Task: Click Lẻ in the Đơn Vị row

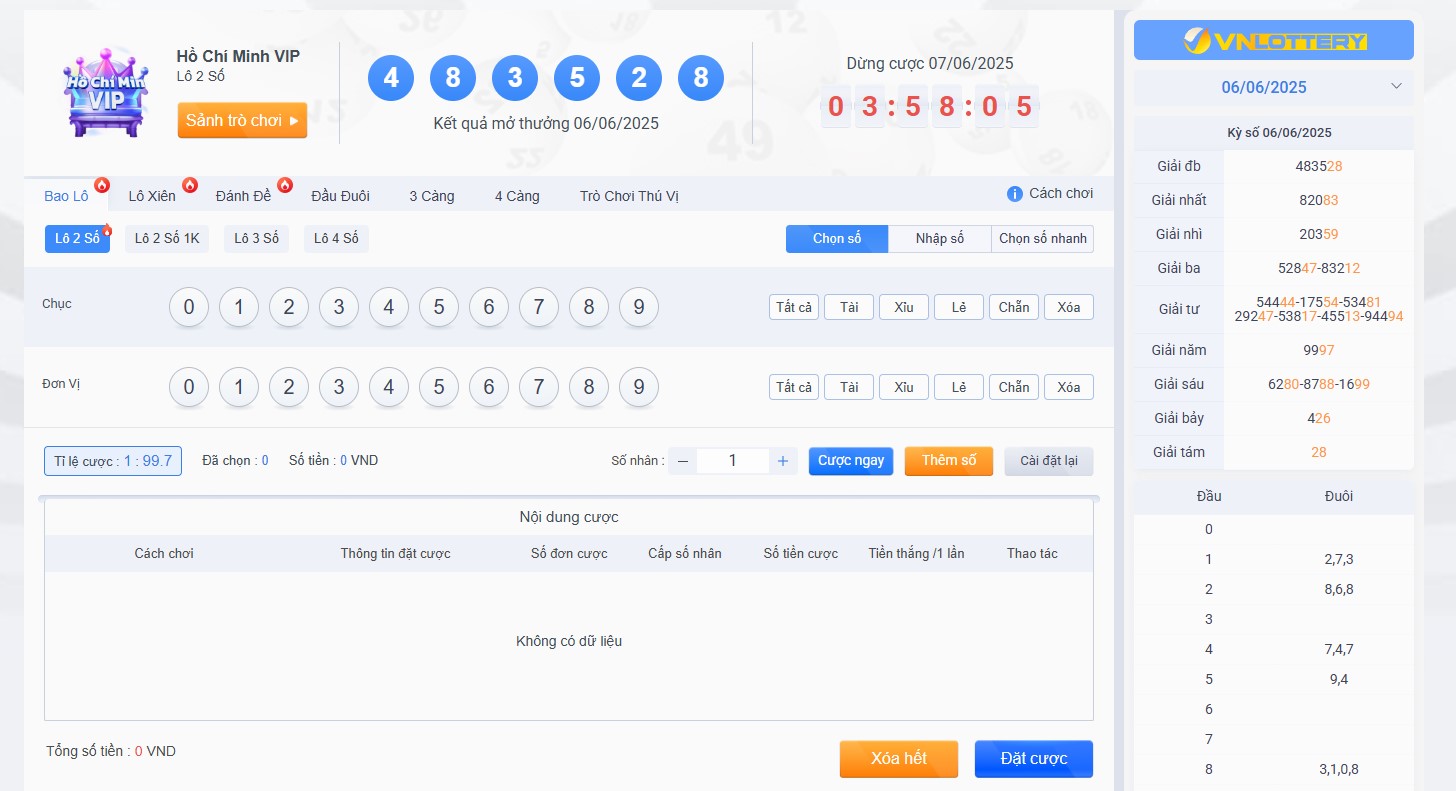Action: coord(959,387)
